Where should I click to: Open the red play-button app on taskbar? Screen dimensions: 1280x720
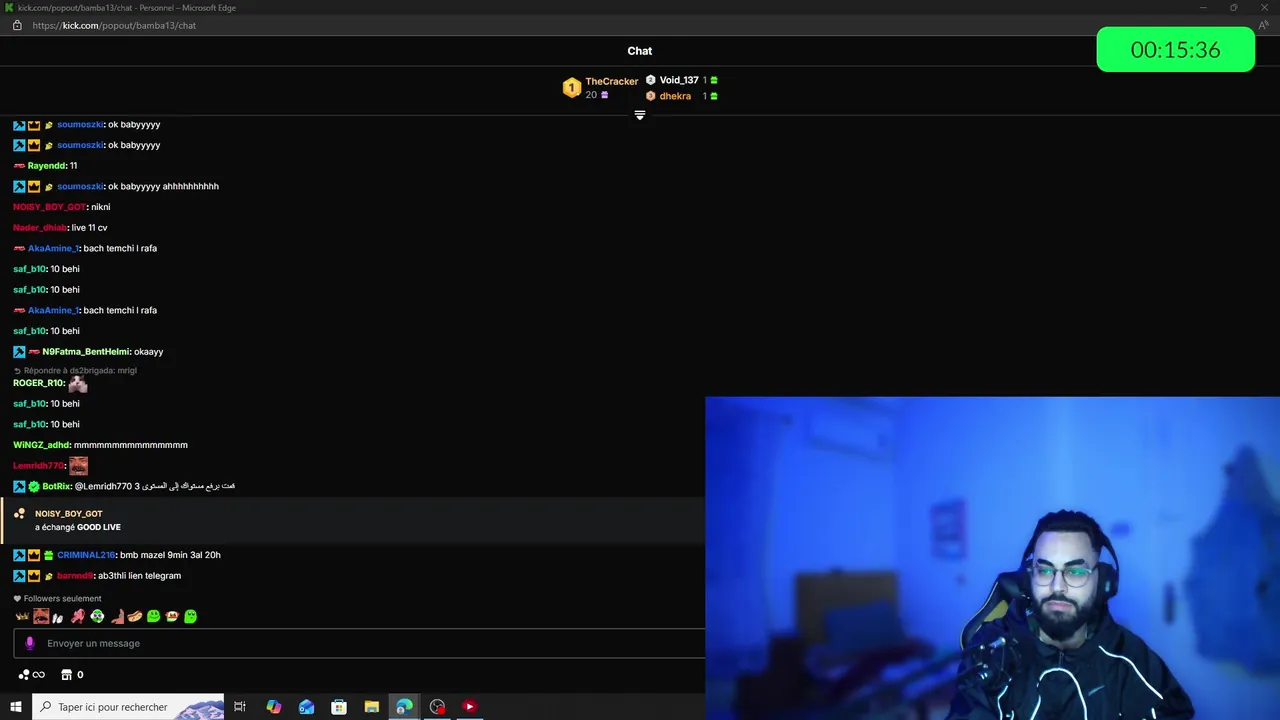pyautogui.click(x=469, y=707)
